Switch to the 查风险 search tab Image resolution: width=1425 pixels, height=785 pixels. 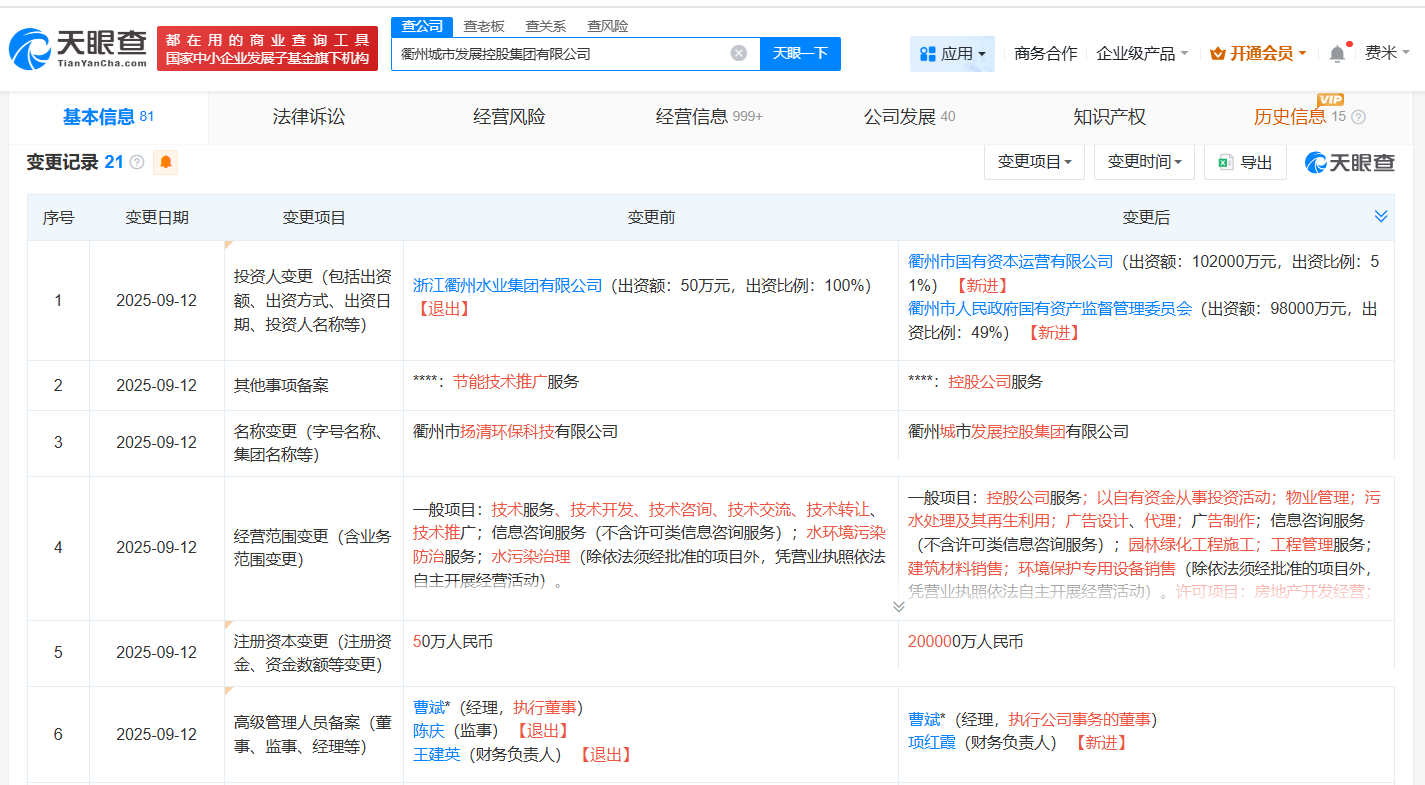tap(608, 26)
